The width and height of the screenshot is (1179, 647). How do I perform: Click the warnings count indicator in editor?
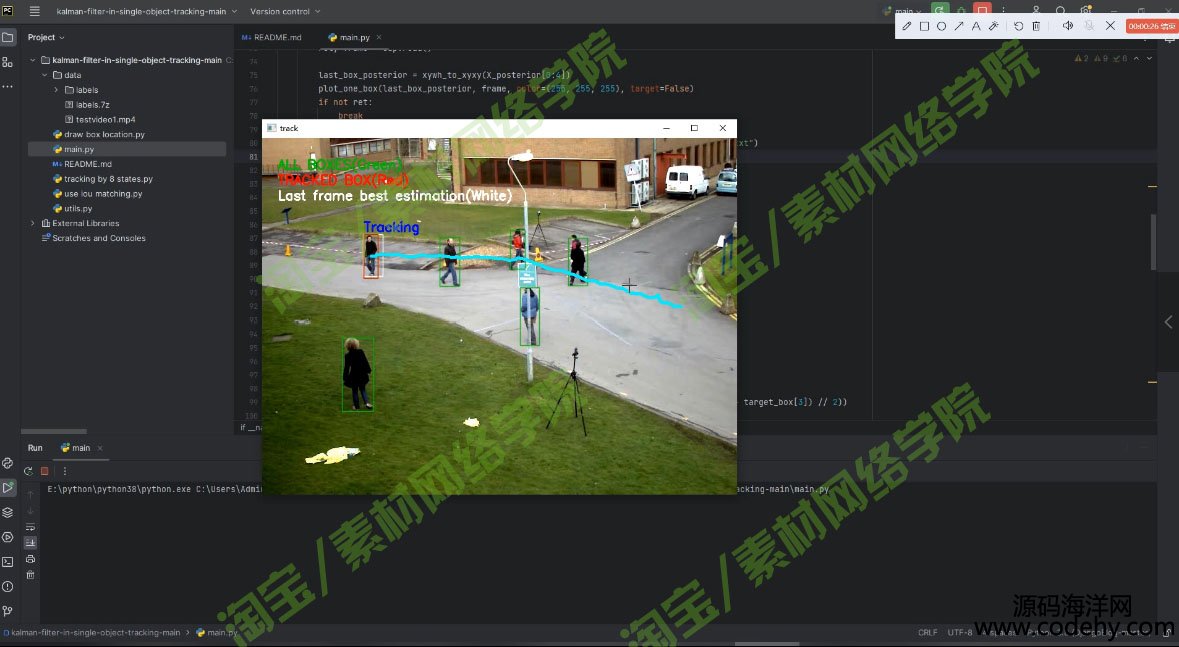1081,58
